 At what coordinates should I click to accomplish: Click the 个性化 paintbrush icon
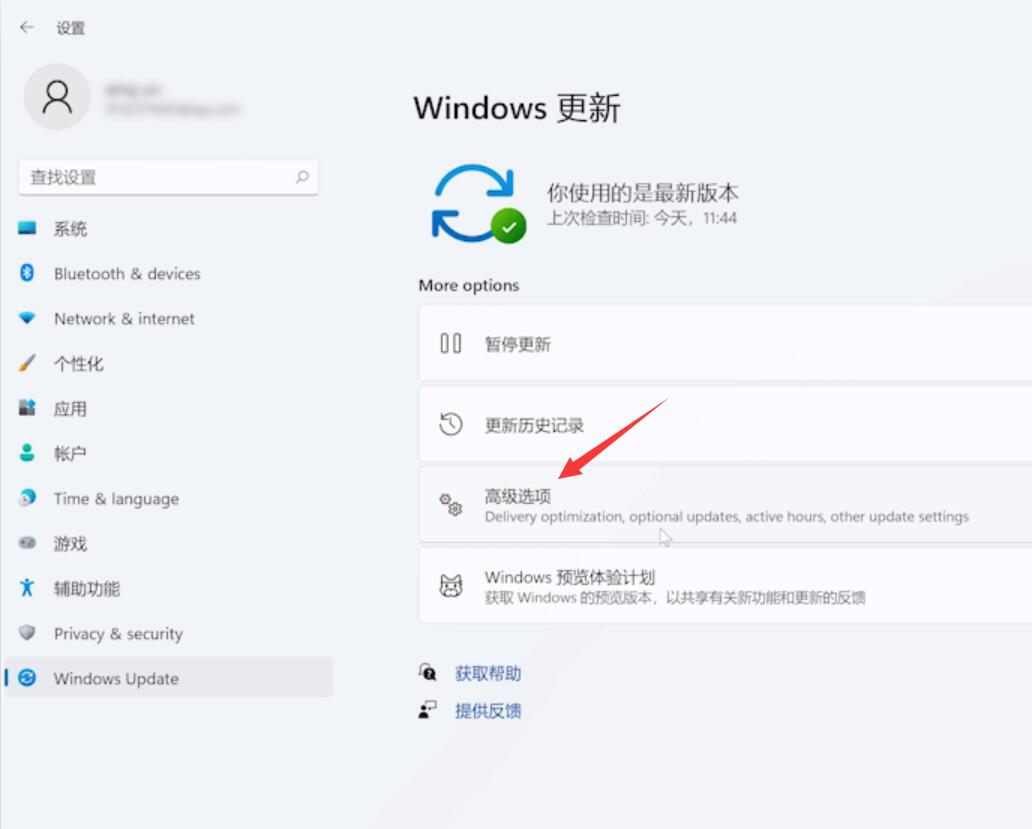(x=27, y=363)
